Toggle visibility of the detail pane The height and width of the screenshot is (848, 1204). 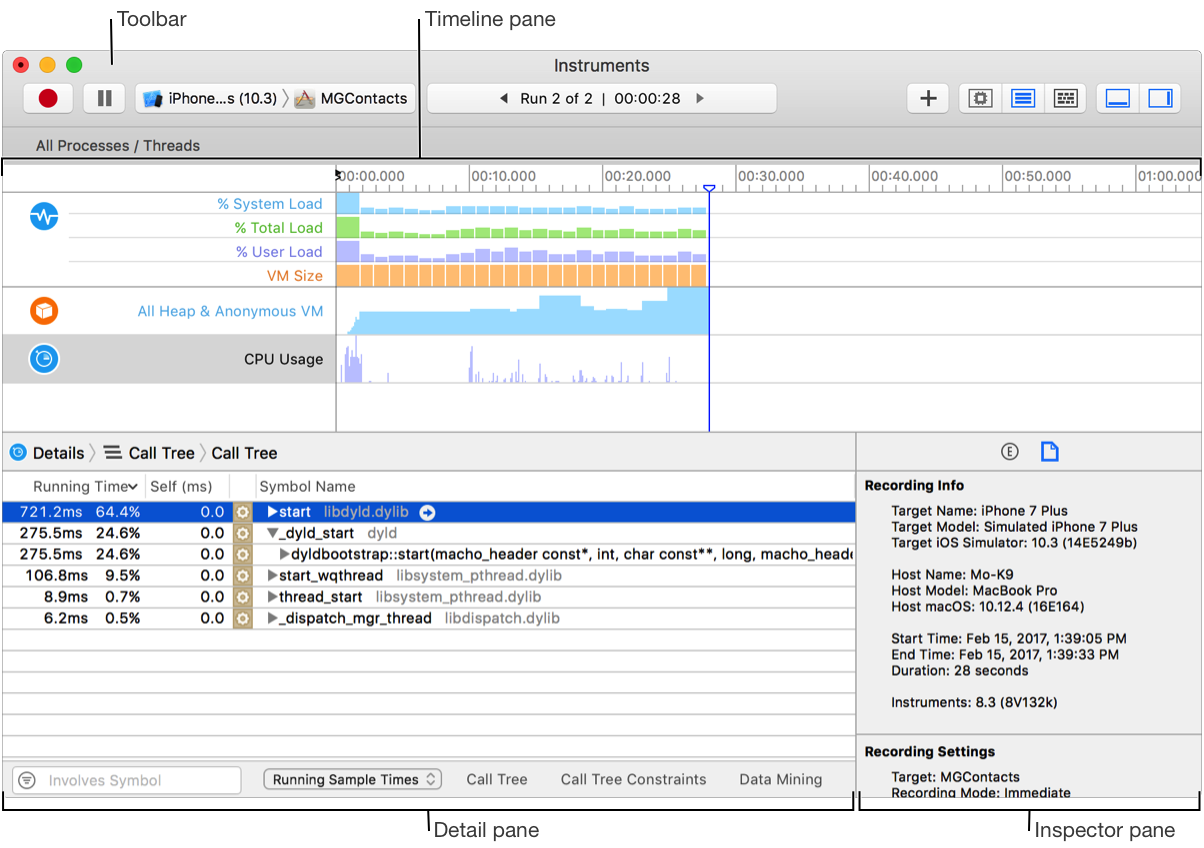(x=1116, y=98)
